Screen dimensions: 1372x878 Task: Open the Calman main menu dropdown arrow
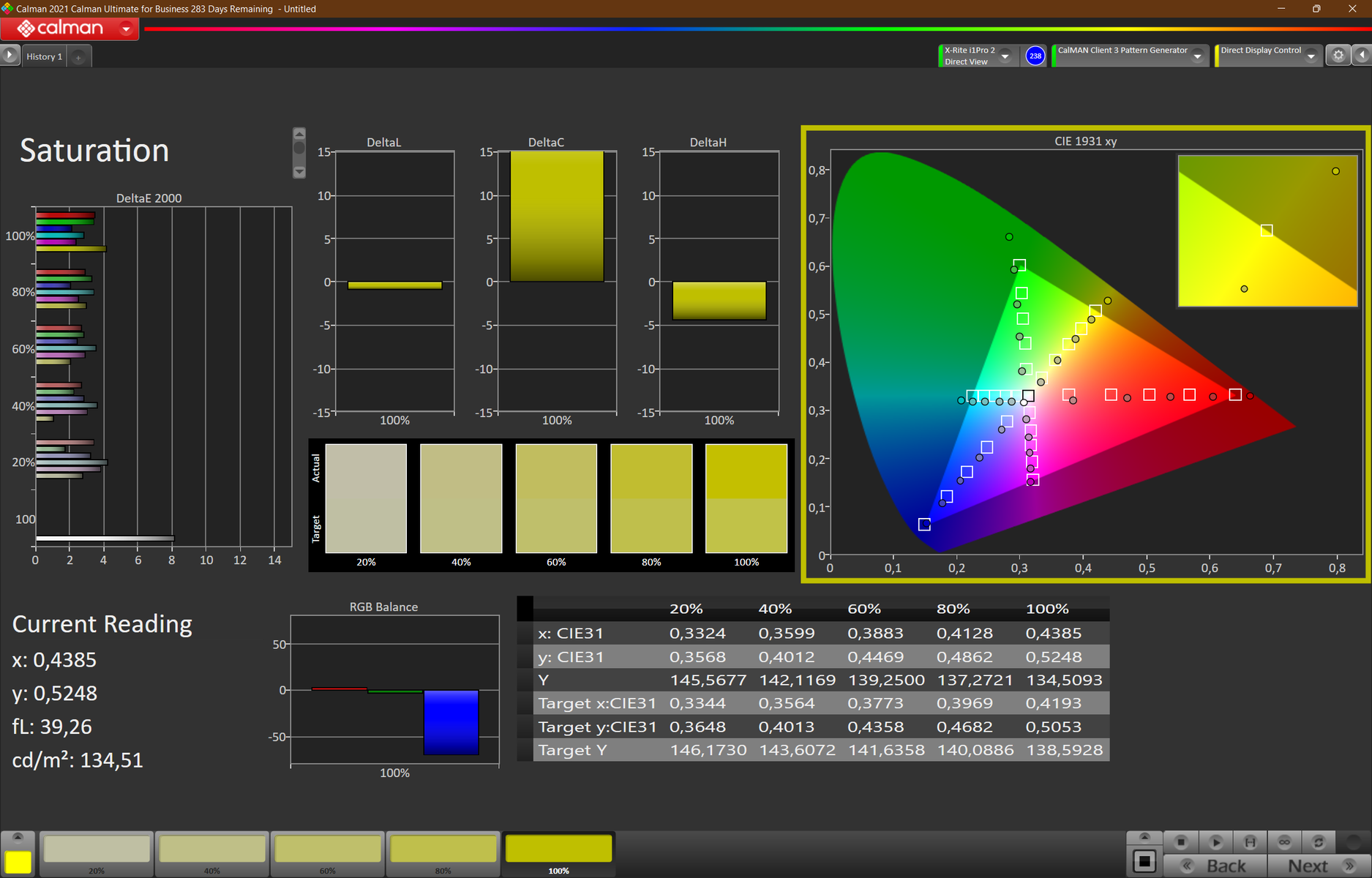126,29
